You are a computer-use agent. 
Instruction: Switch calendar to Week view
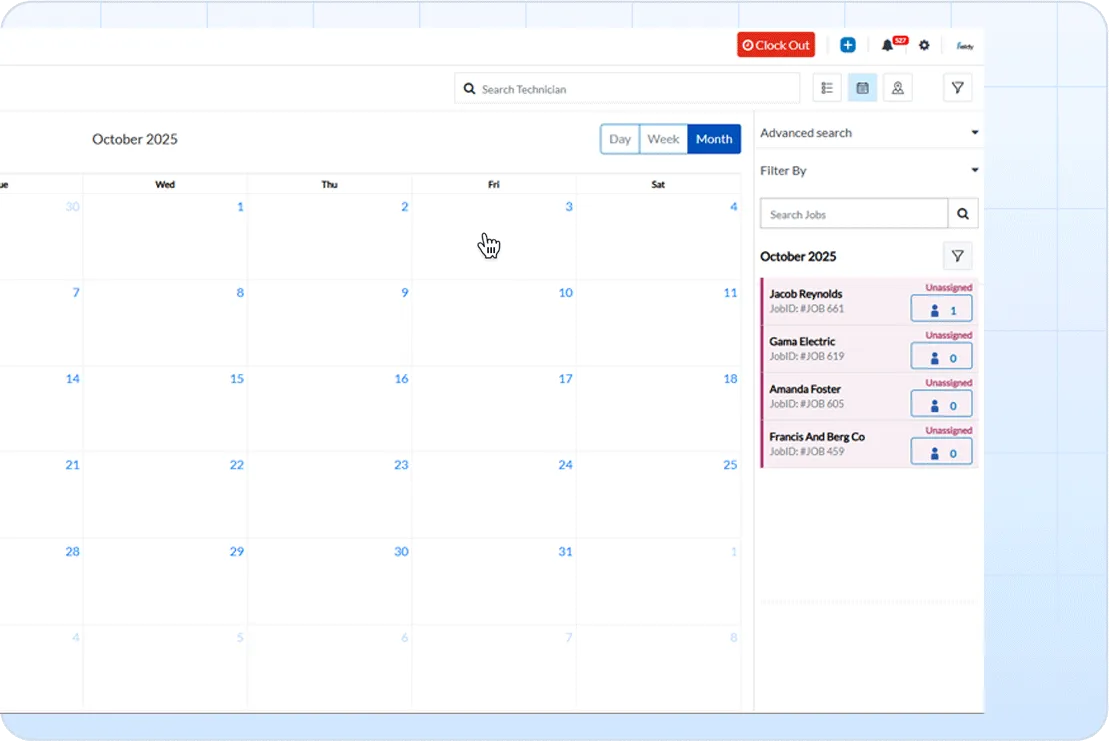coord(663,139)
